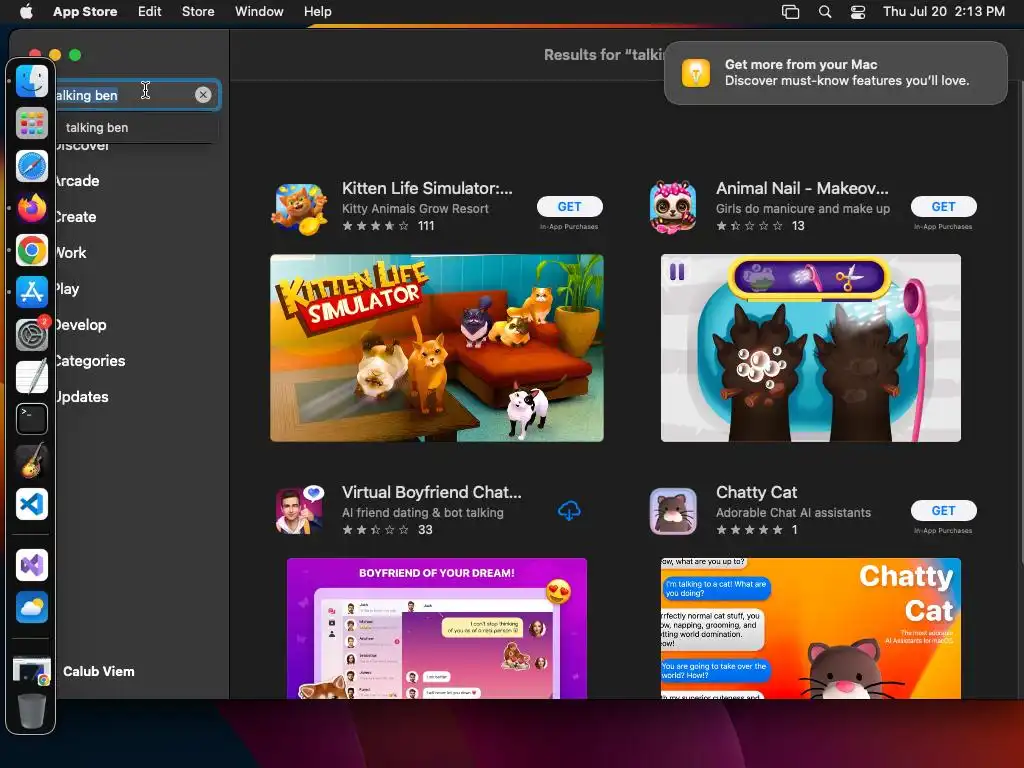This screenshot has height=768, width=1024.
Task: Open Animal Nail - Makeover title
Action: click(x=802, y=188)
